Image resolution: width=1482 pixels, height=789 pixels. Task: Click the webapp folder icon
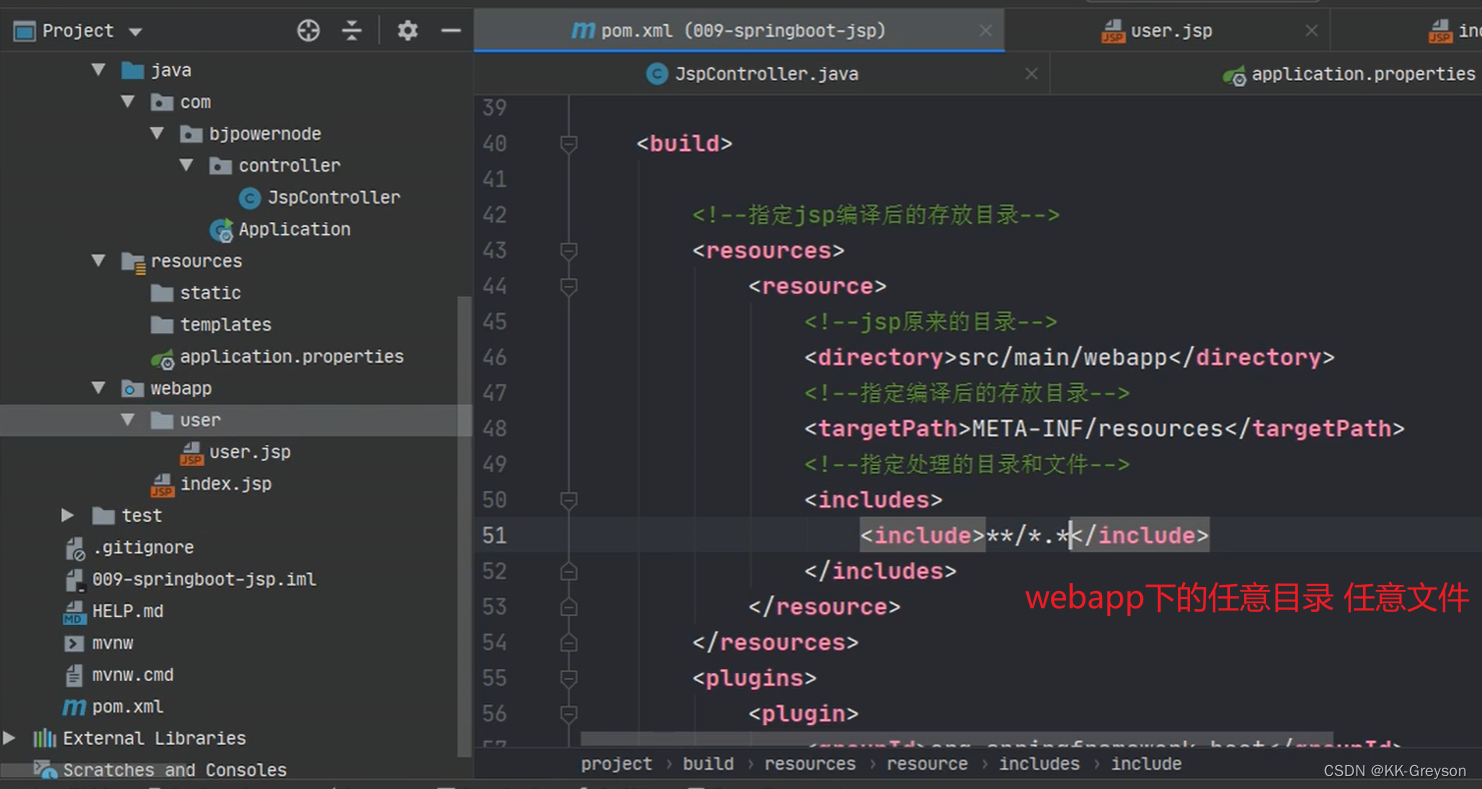[132, 388]
